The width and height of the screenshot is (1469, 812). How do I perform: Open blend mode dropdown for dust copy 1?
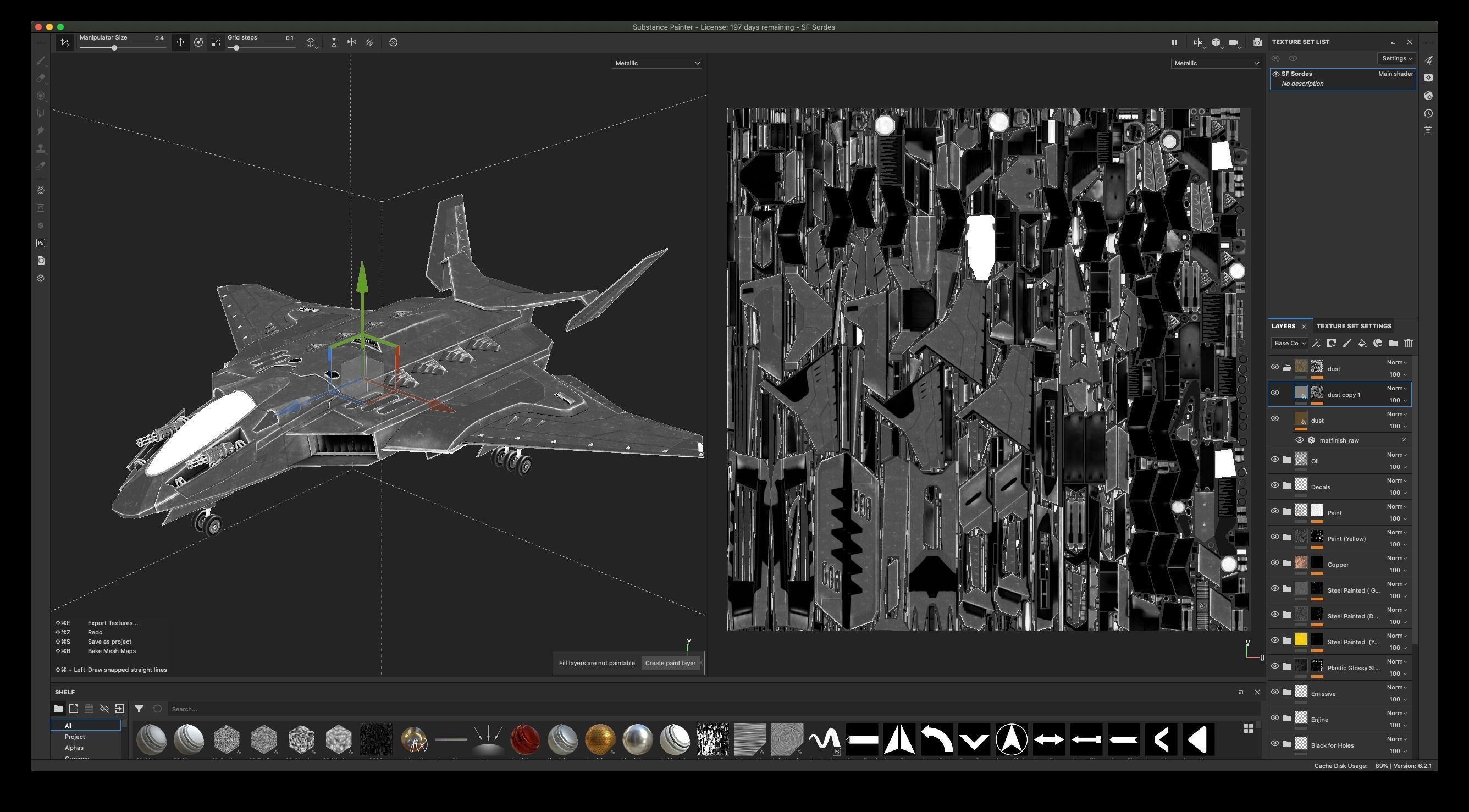(1396, 388)
